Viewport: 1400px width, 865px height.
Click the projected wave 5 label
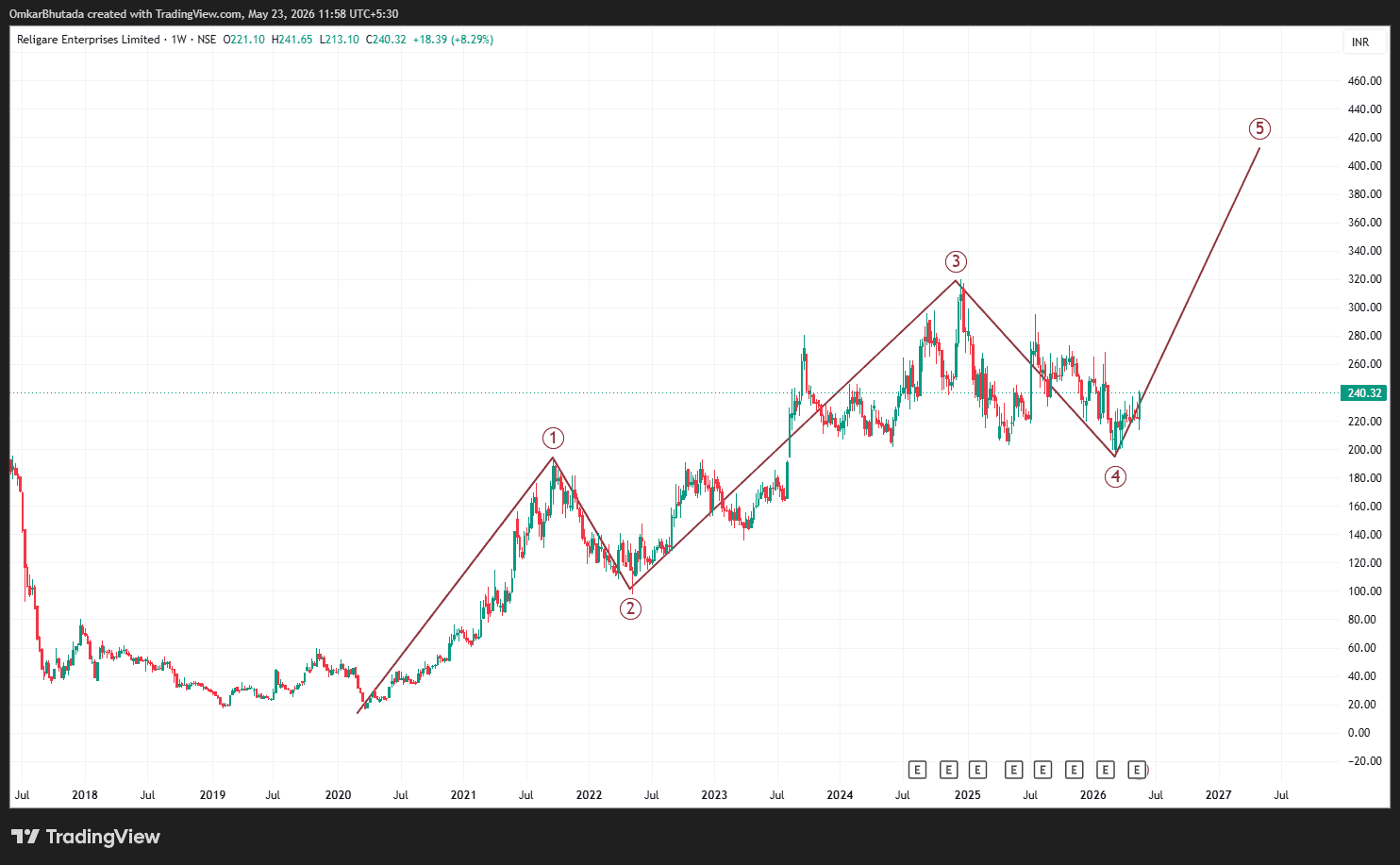1259,128
